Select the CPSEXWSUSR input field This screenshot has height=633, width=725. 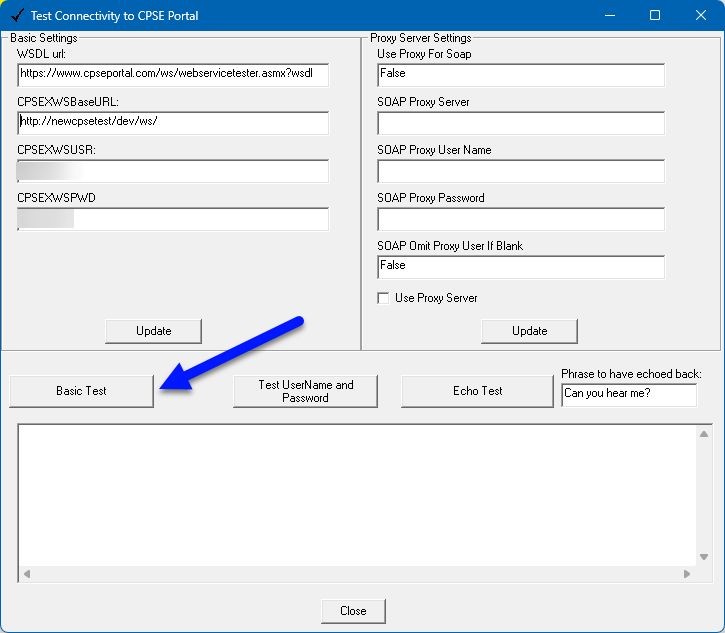pos(173,171)
